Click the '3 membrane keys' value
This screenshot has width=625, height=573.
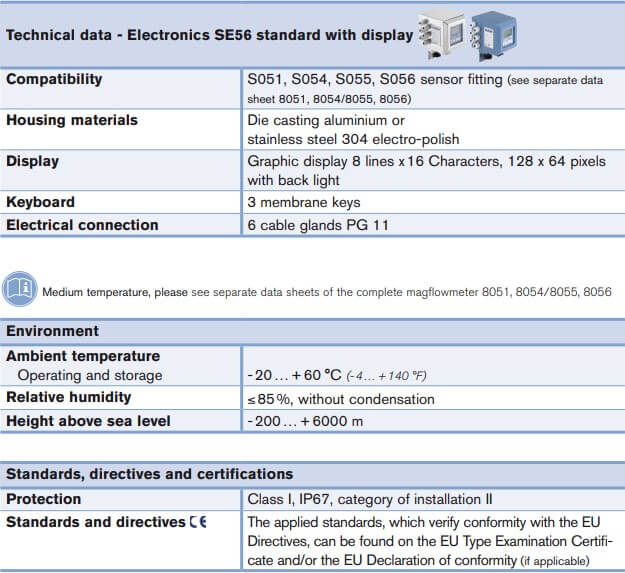pyautogui.click(x=304, y=202)
